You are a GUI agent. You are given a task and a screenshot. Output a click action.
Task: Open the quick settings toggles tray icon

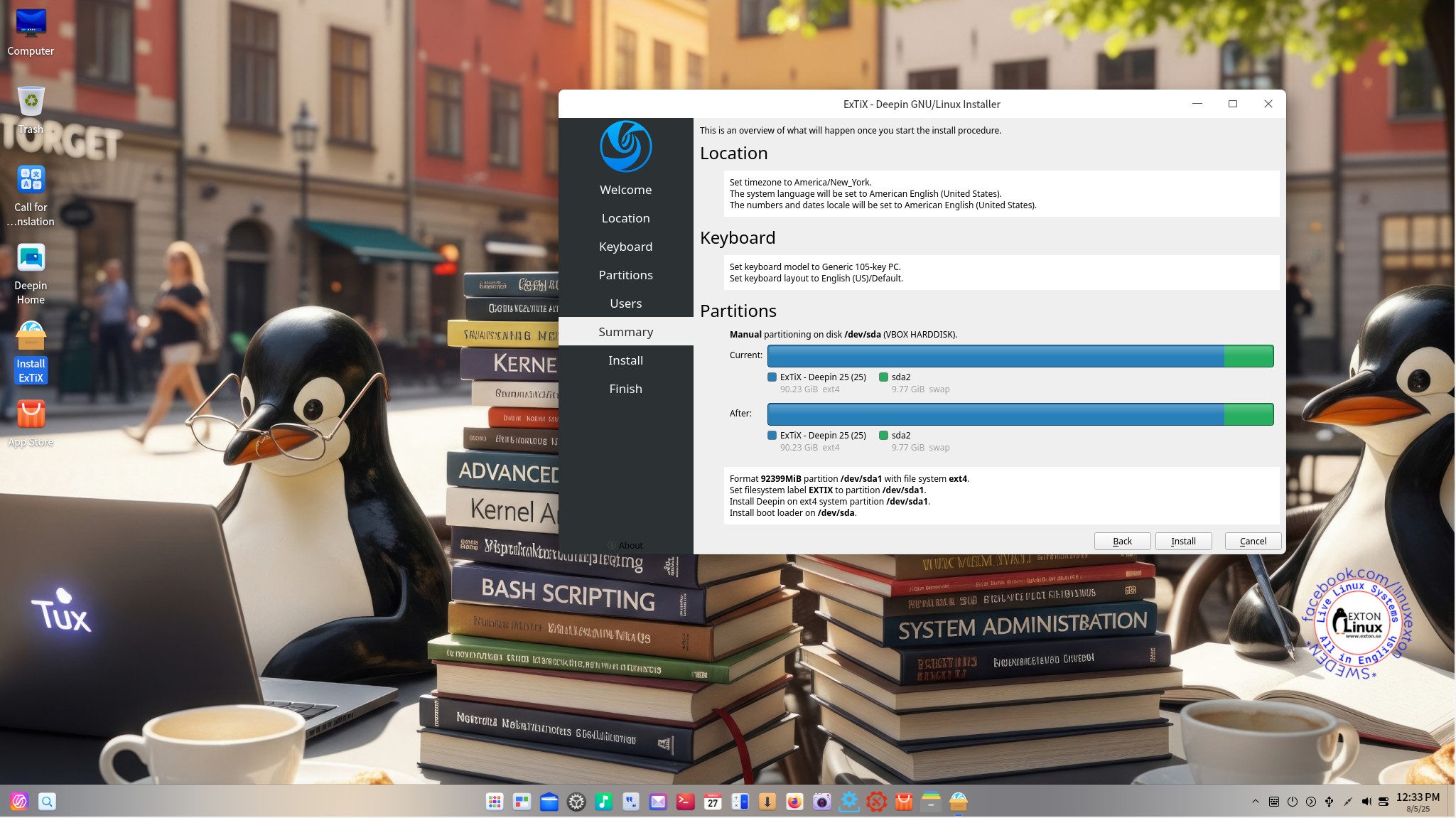(1384, 802)
